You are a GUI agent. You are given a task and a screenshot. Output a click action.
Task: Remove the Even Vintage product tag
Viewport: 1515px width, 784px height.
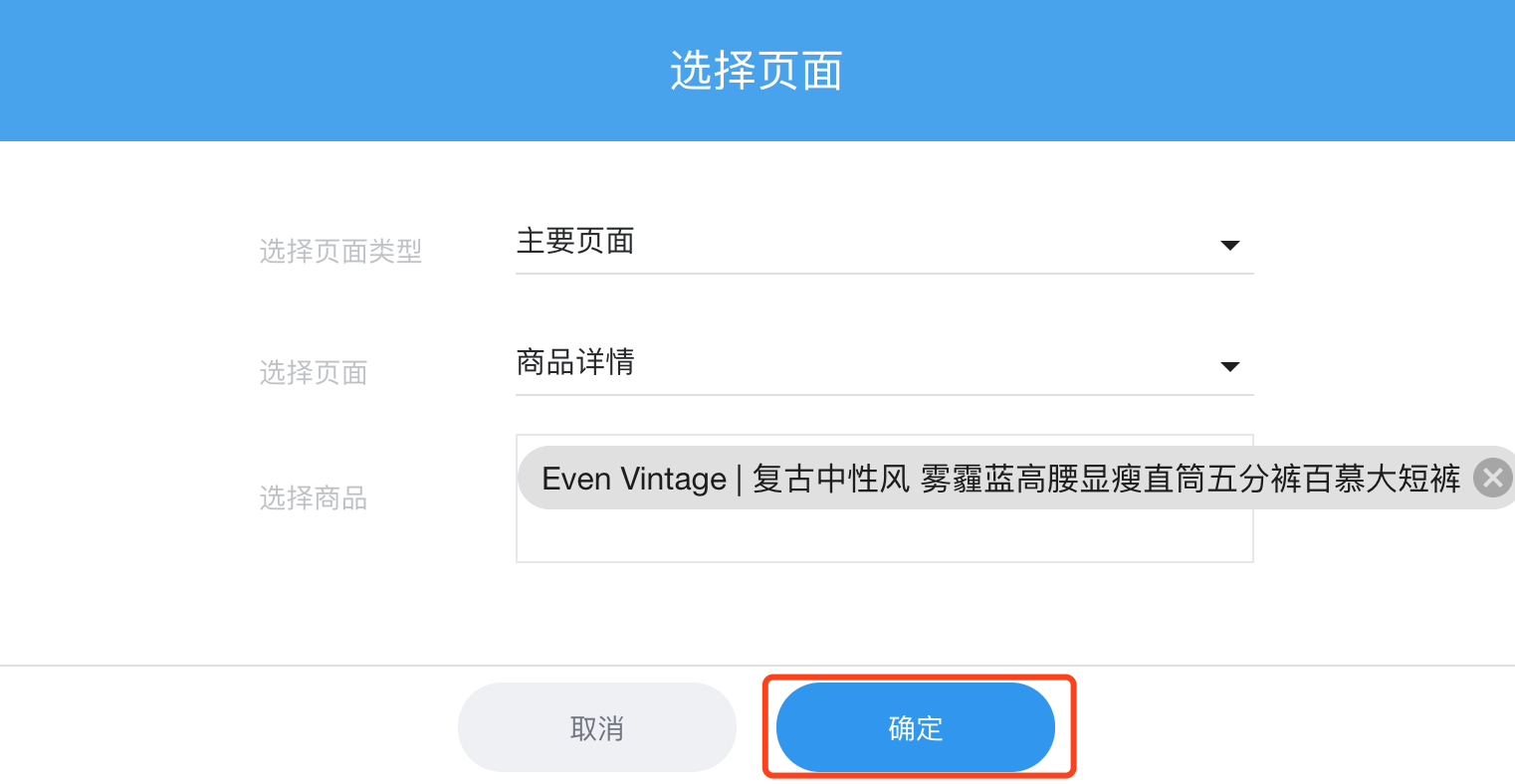click(1492, 478)
